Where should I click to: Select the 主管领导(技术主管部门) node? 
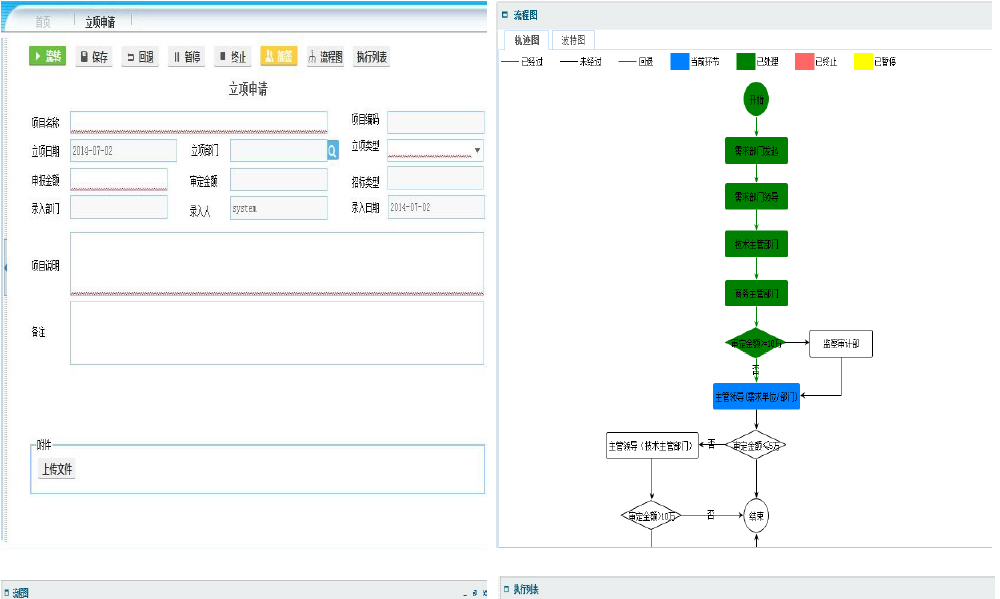tap(652, 445)
